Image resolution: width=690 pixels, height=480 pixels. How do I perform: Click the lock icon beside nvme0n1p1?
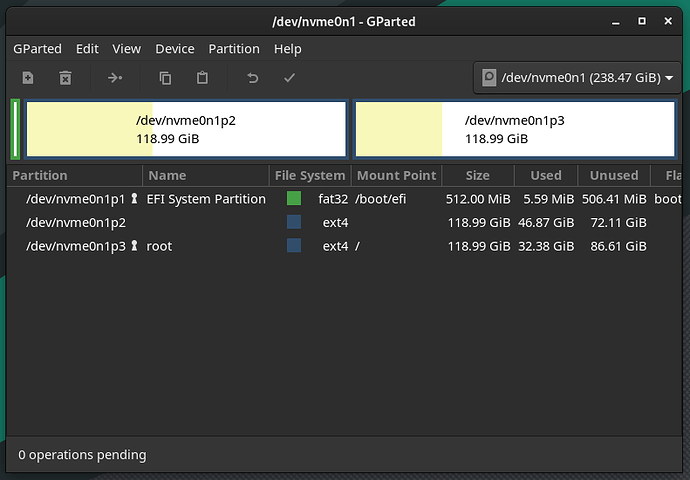point(135,198)
